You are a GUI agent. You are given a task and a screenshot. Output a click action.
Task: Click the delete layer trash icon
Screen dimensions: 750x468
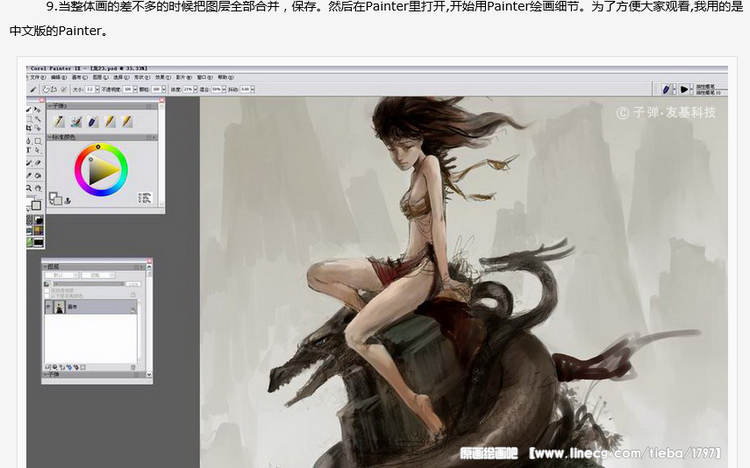pyautogui.click(x=132, y=367)
